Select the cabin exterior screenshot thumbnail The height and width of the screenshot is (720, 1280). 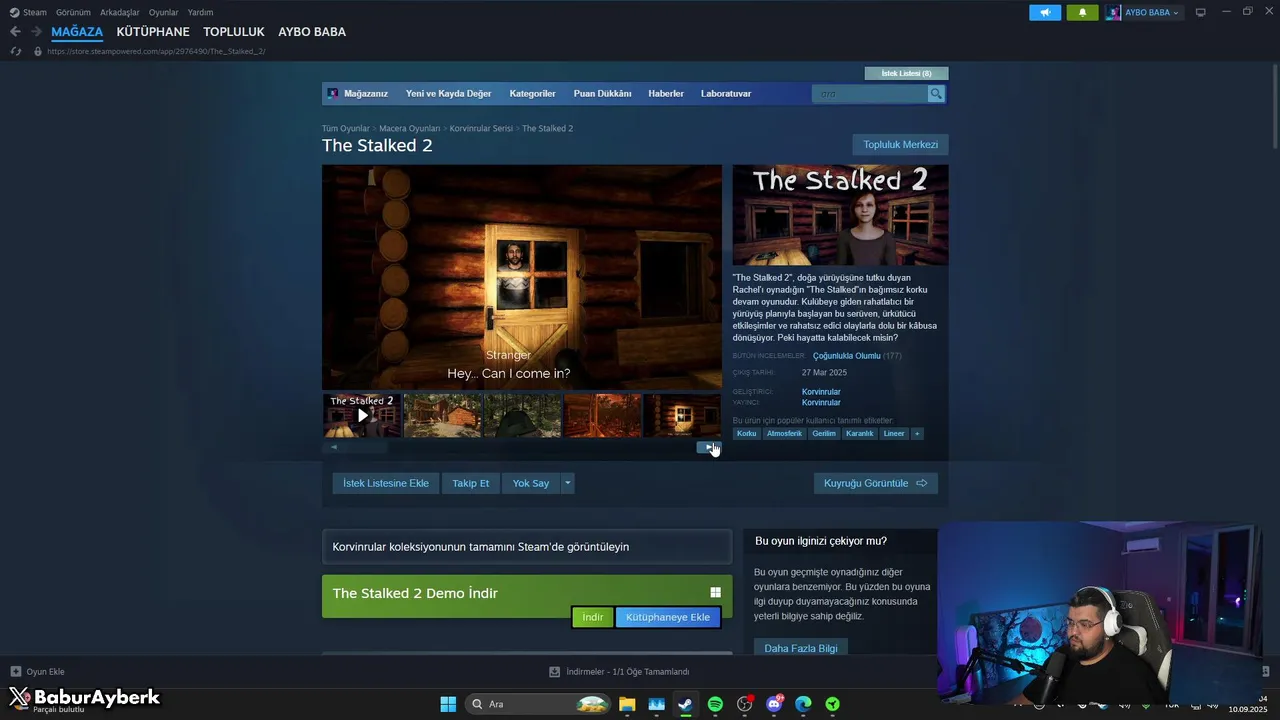[442, 415]
